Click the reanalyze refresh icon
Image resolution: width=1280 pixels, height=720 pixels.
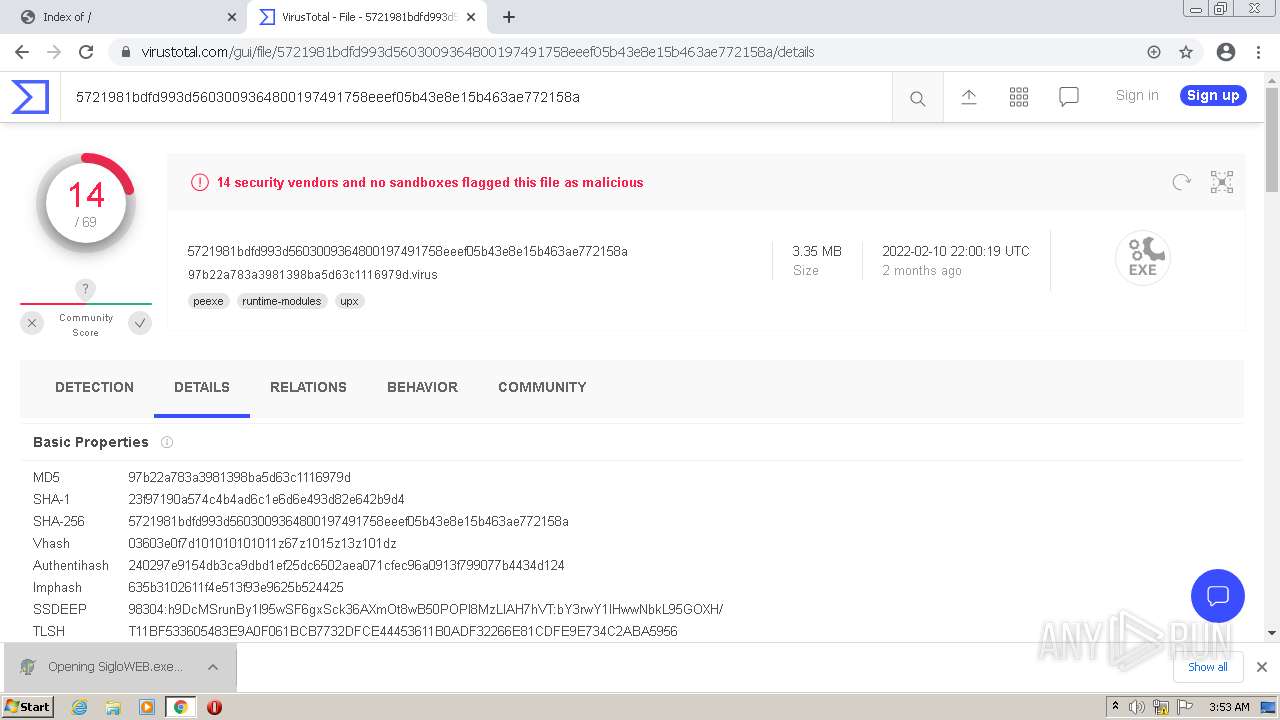coord(1182,182)
